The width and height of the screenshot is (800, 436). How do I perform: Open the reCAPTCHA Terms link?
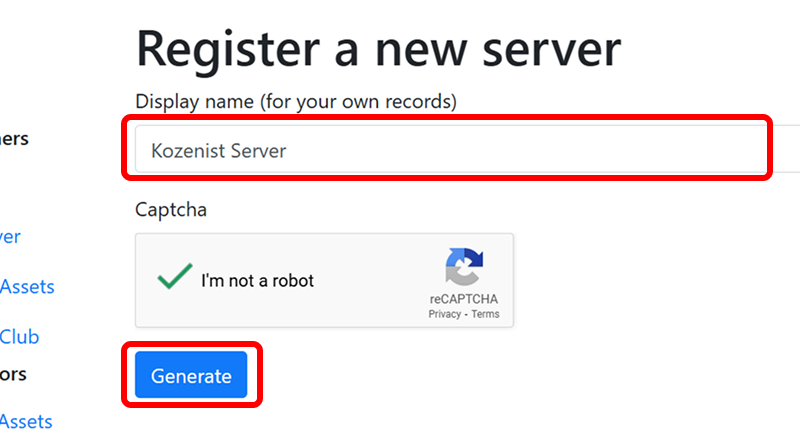click(x=485, y=314)
